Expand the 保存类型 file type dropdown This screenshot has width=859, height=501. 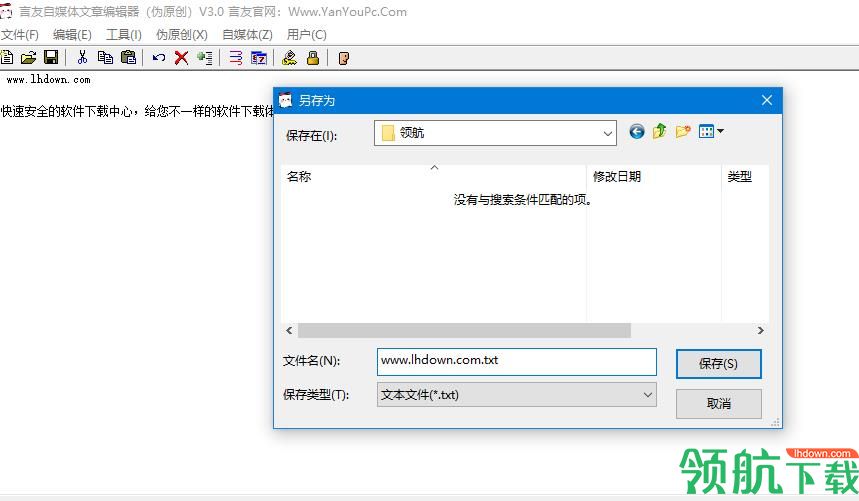tap(648, 395)
